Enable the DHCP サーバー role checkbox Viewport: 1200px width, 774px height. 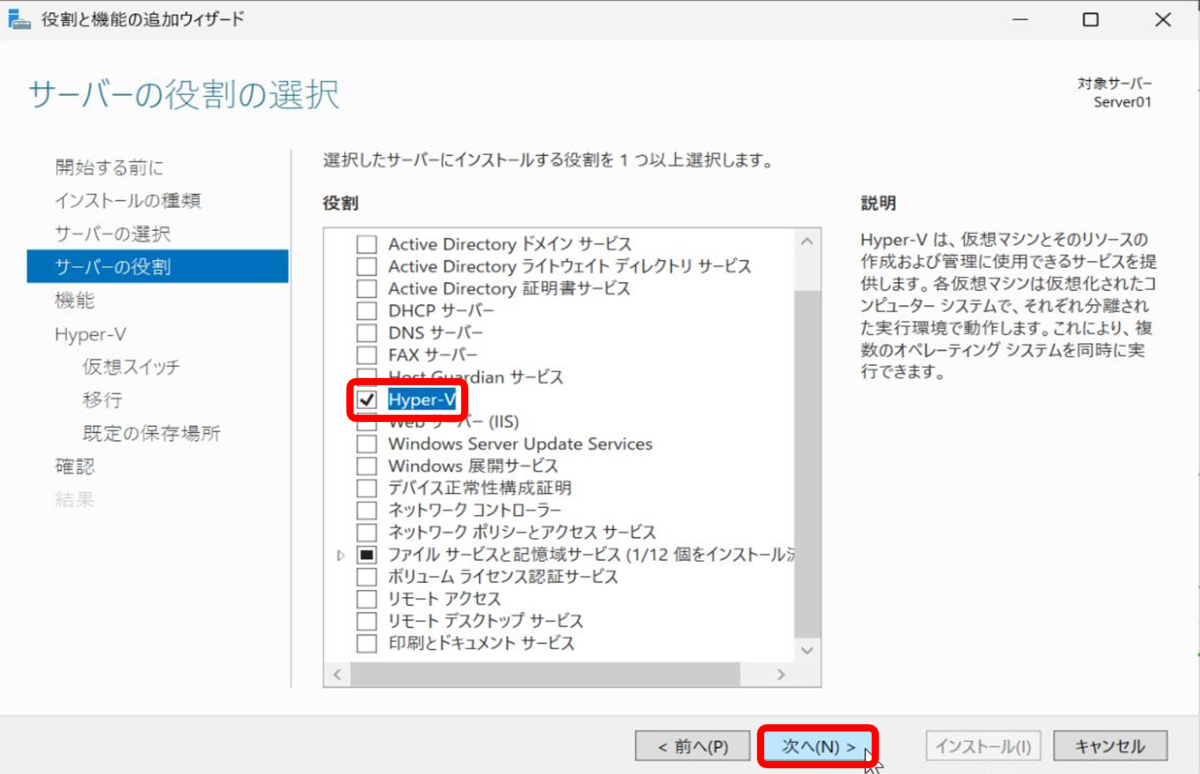tap(367, 310)
